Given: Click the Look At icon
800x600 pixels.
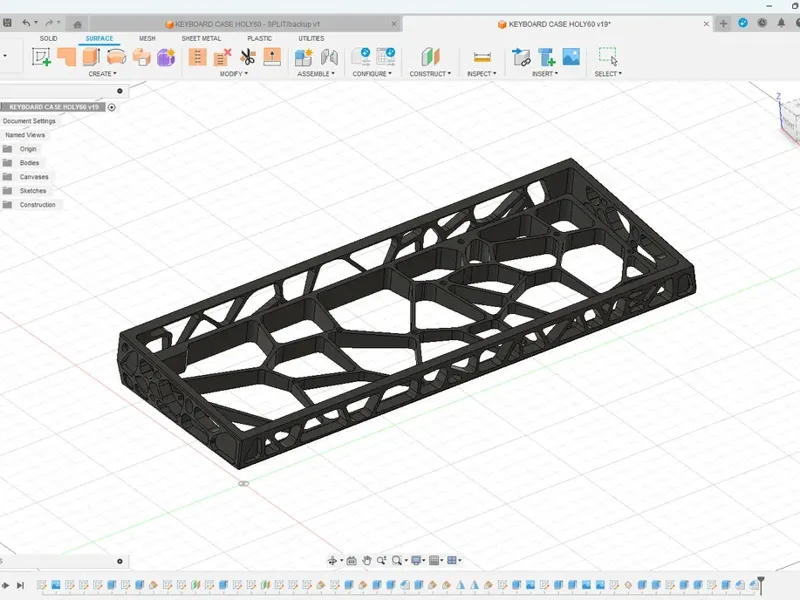Looking at the screenshot, I should 352,561.
